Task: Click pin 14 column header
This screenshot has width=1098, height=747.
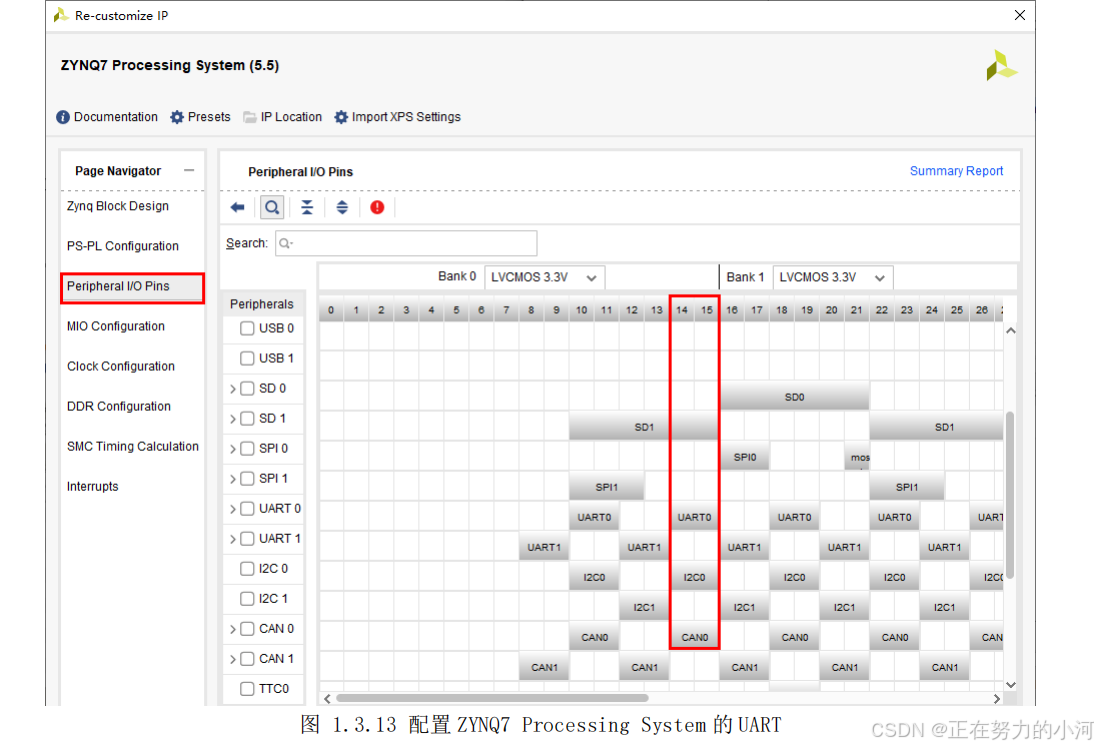Action: pyautogui.click(x=681, y=309)
